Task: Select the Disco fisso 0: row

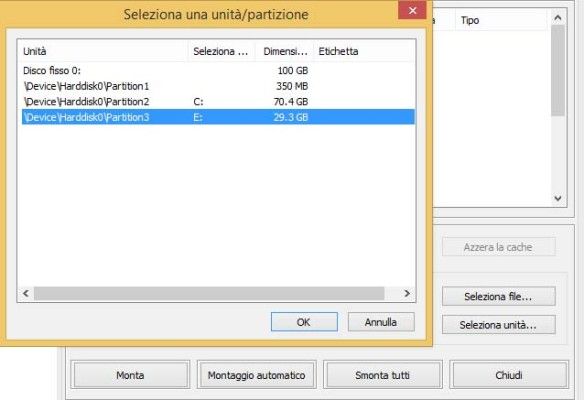Action: (x=218, y=70)
